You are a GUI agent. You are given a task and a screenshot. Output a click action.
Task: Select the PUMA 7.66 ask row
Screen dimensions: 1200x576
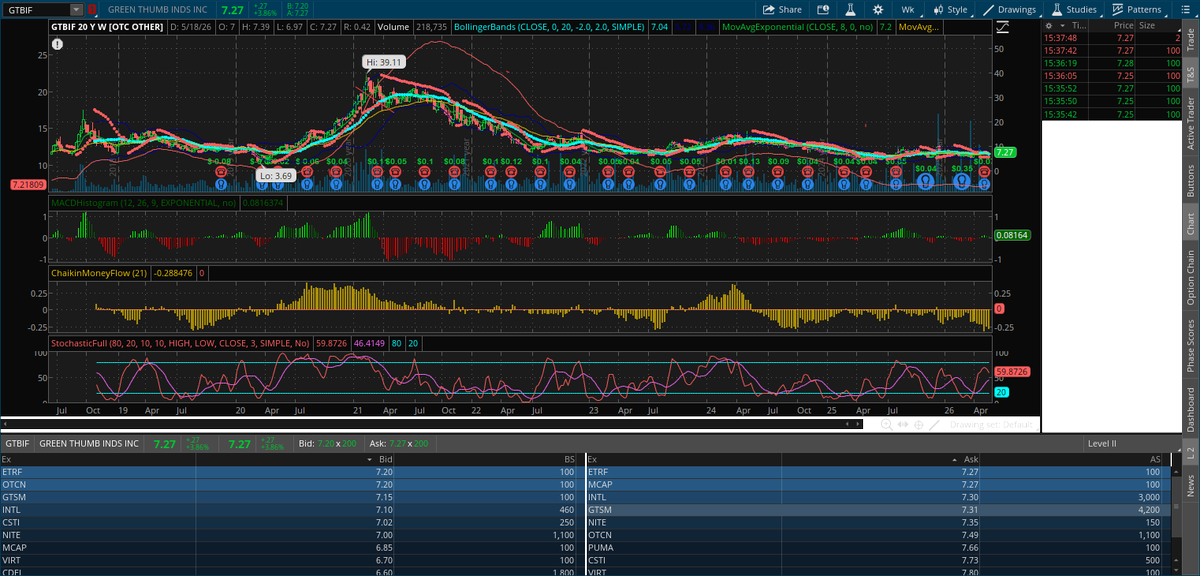coord(877,548)
